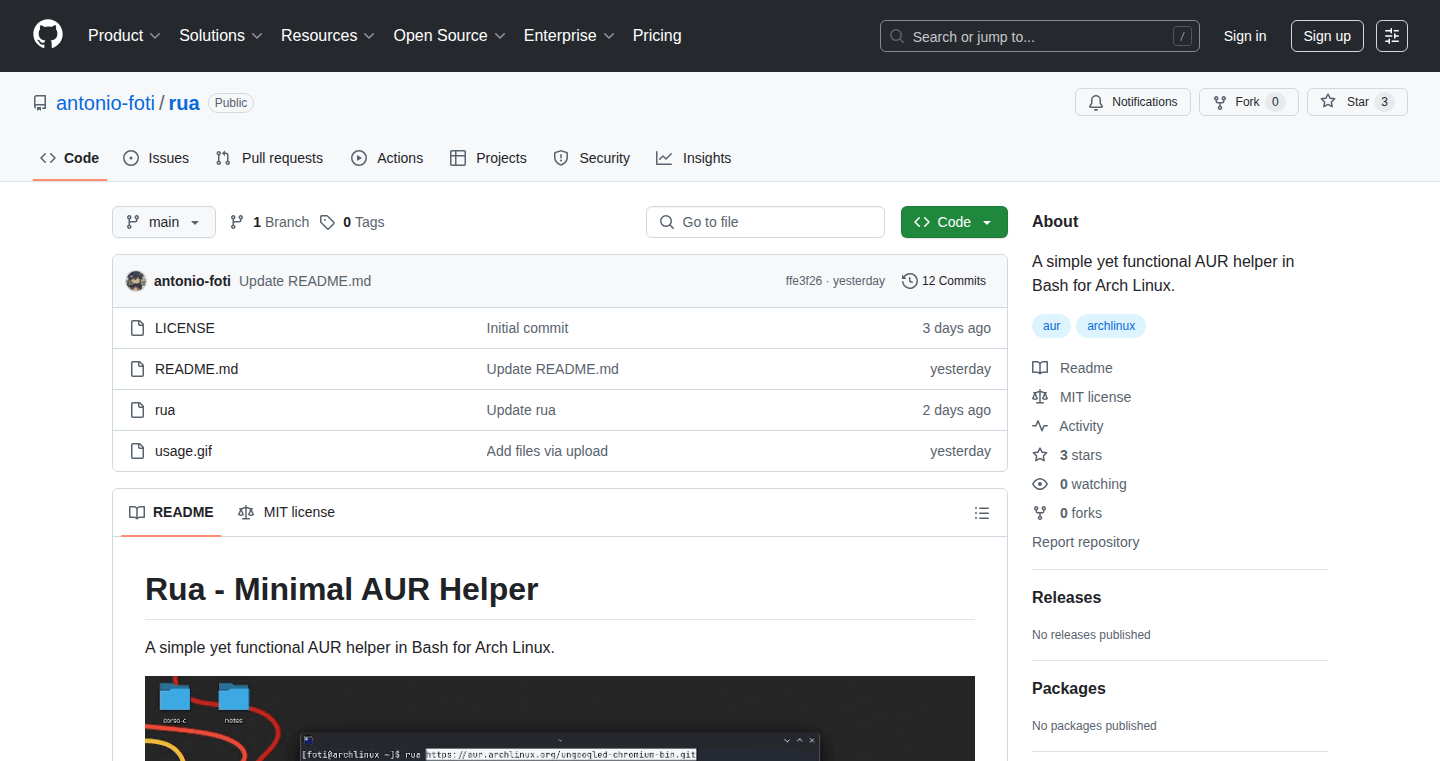
Task: Open the Packages heading link
Action: [1069, 688]
